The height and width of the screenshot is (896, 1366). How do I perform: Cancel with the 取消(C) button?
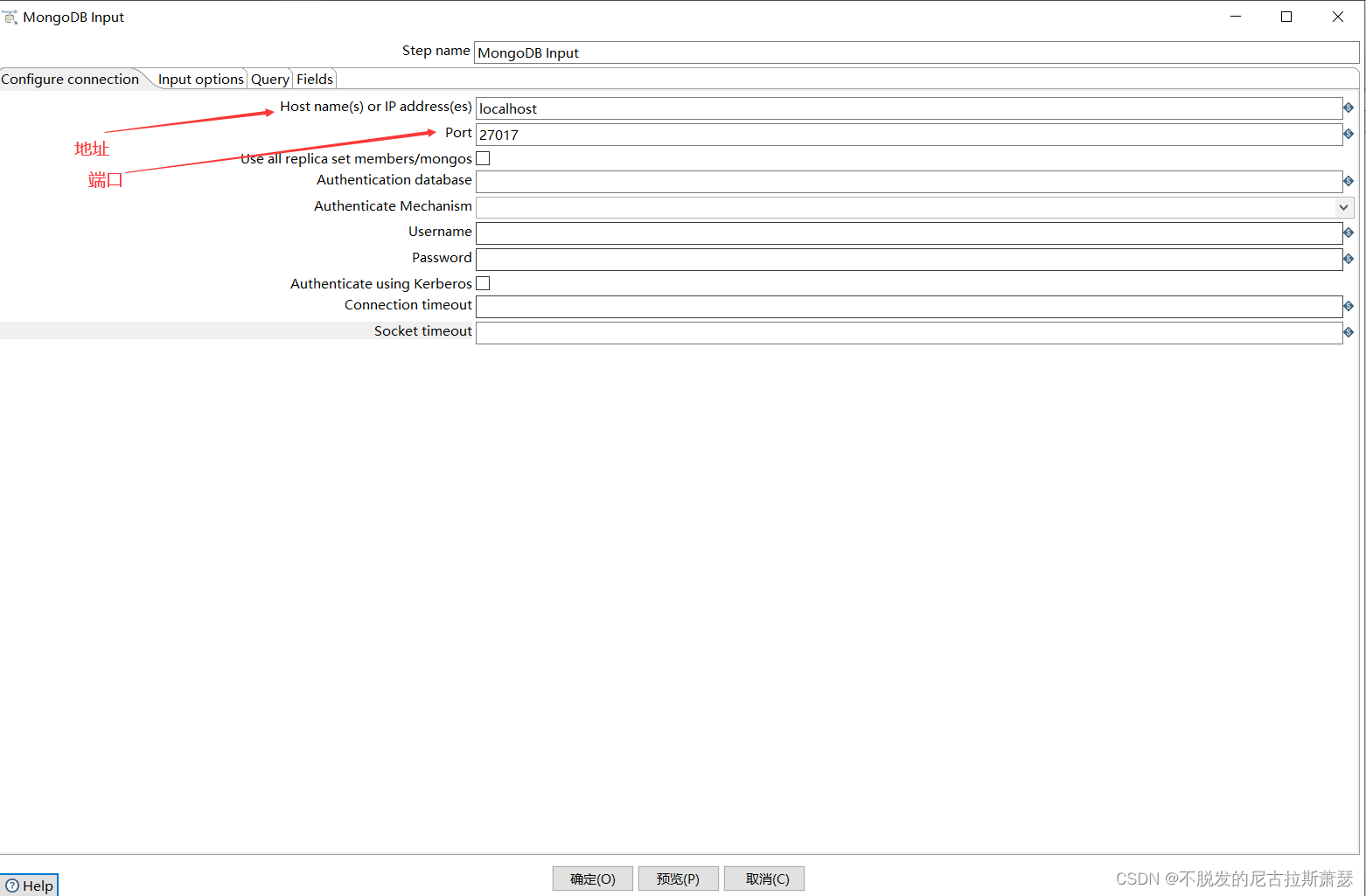(x=764, y=879)
